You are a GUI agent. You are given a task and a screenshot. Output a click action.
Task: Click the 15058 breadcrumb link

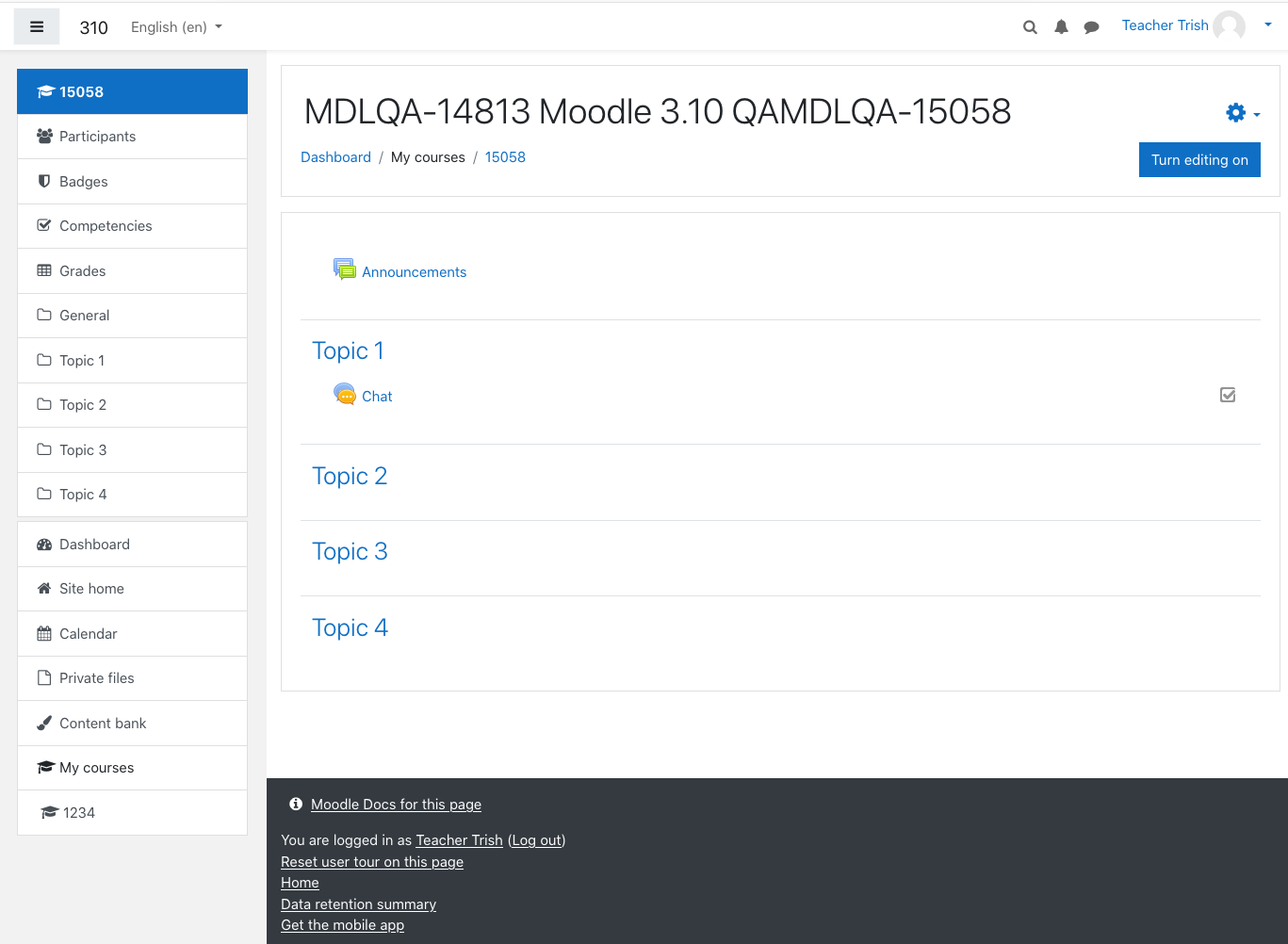click(x=505, y=157)
